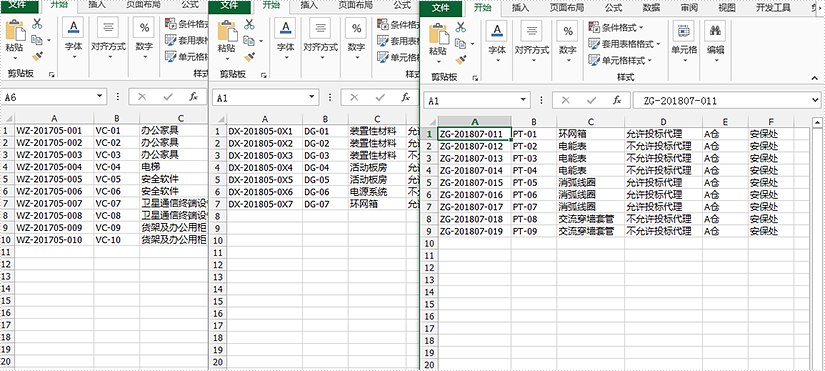Viewport: 825px width, 371px height.
Task: Collapse the ribbon in right window
Action: click(x=815, y=78)
